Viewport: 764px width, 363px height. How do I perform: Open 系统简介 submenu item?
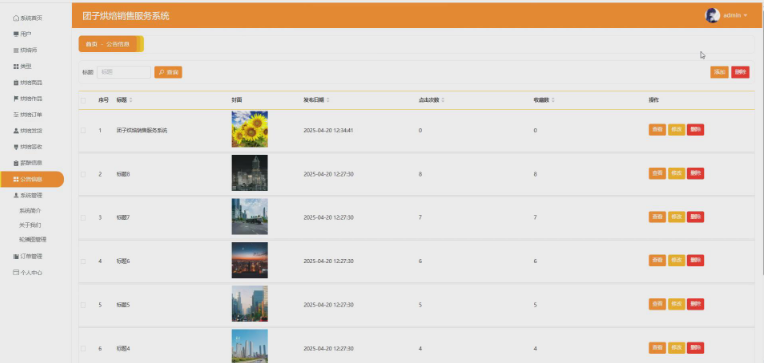pos(30,211)
